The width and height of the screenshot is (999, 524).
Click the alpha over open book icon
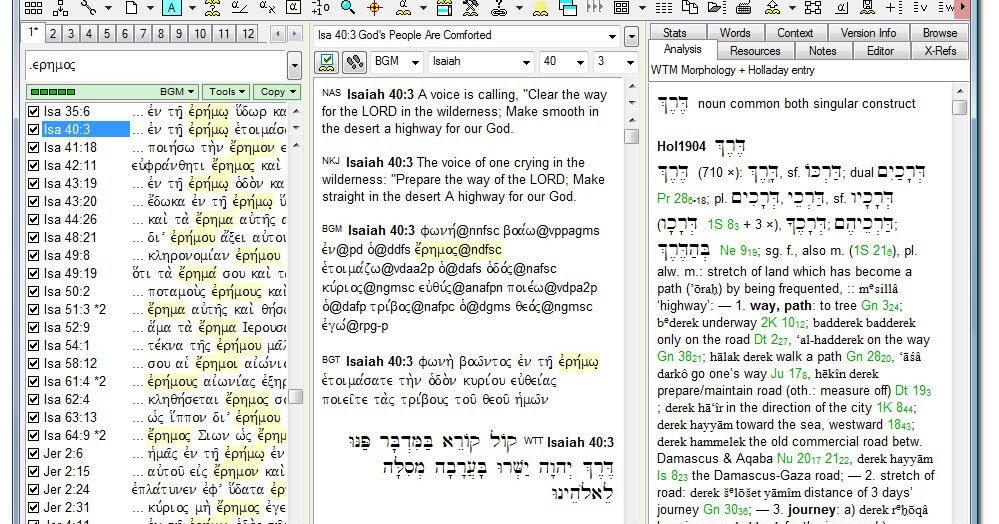click(403, 8)
